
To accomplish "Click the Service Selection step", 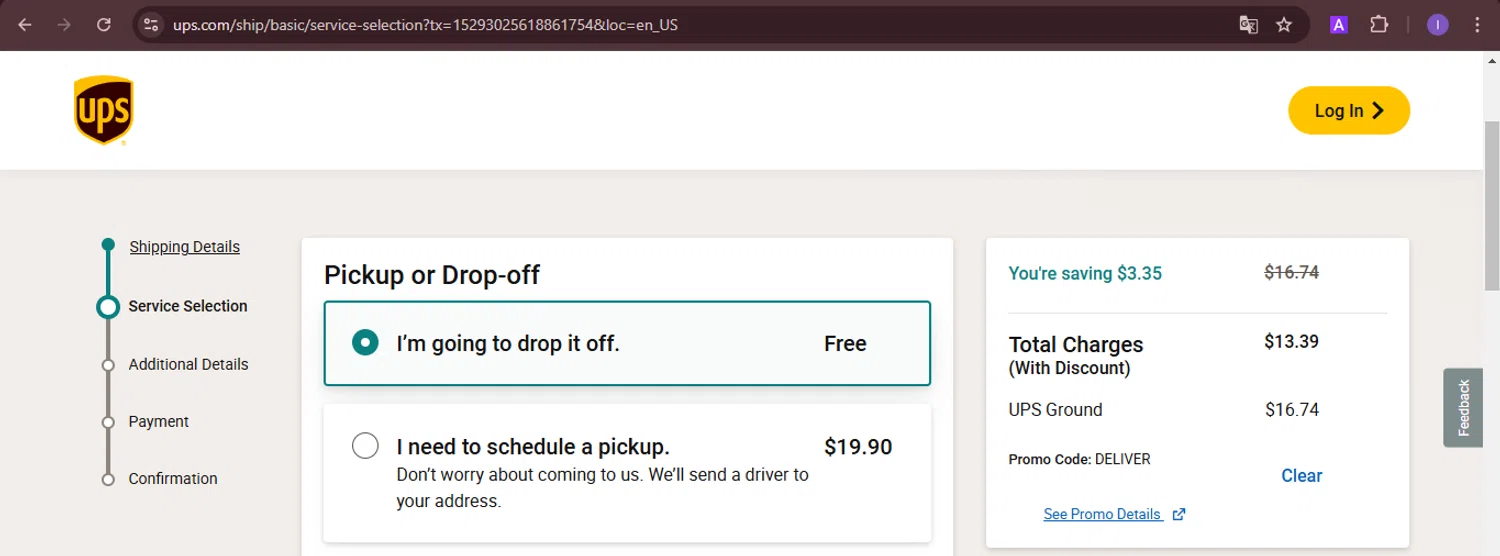I will pos(188,306).
